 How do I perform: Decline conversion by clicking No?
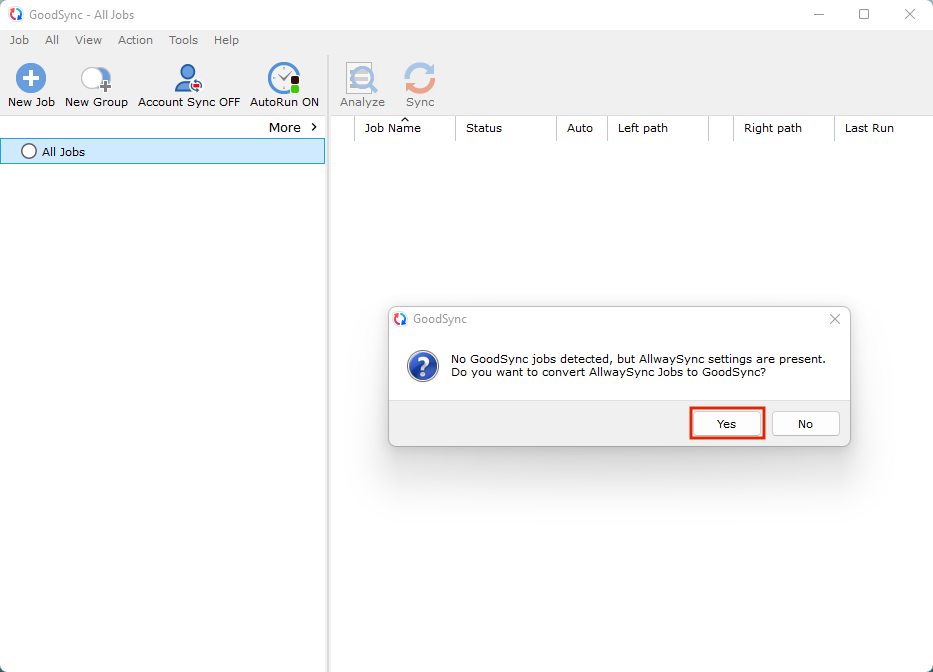point(805,423)
